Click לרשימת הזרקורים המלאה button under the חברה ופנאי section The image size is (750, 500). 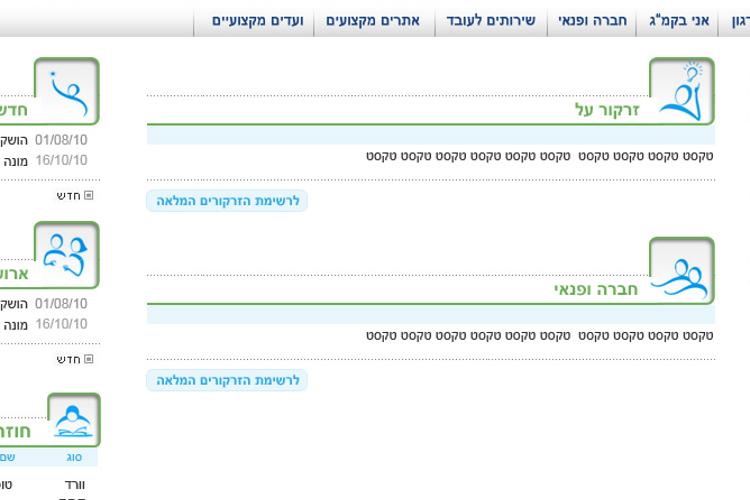[227, 380]
